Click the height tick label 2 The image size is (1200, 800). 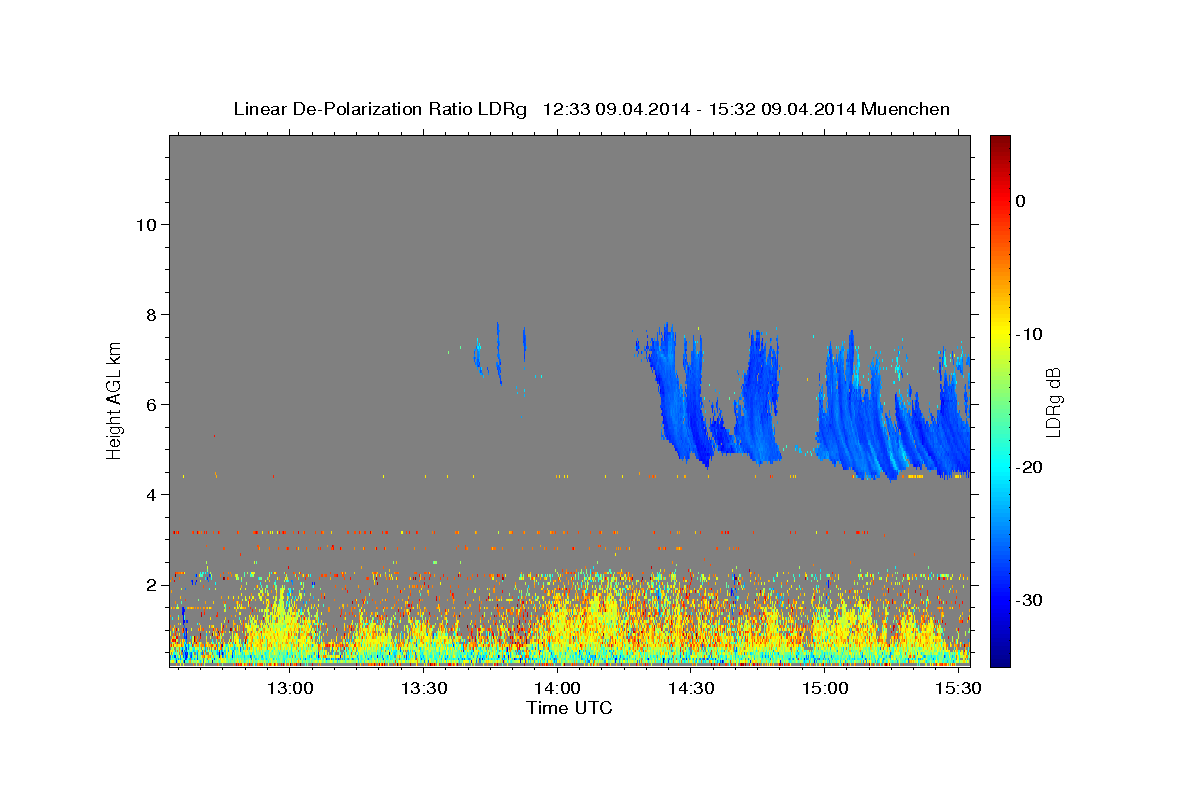(152, 584)
